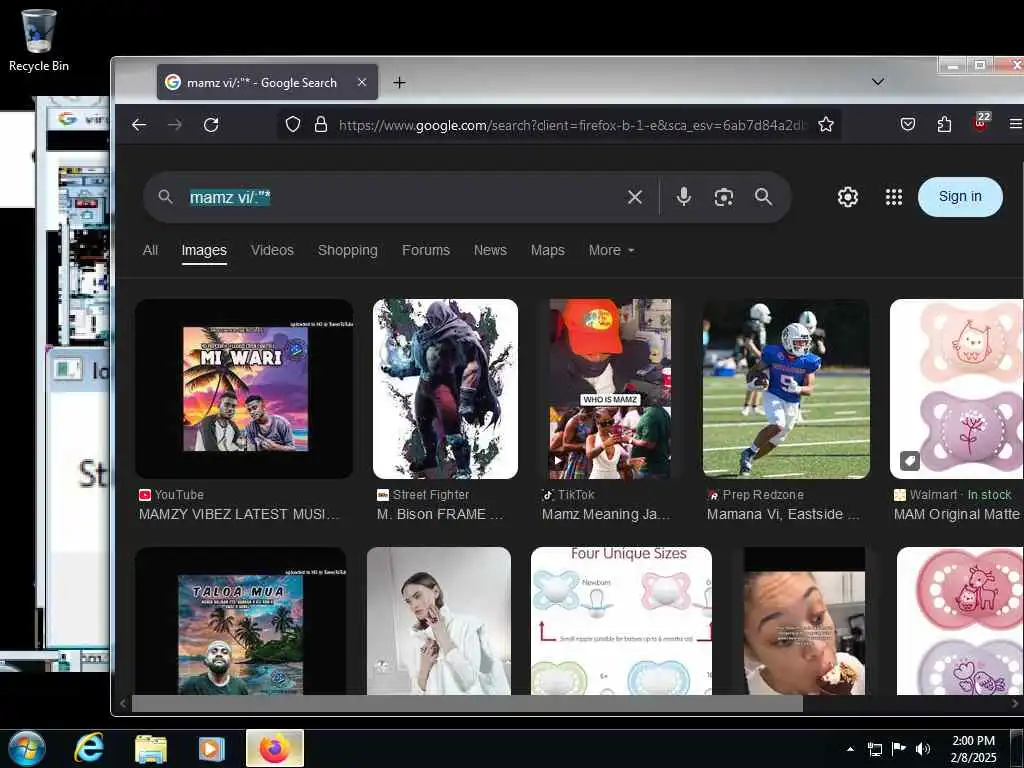Start voice search with microphone
The height and width of the screenshot is (768, 1024).
pyautogui.click(x=684, y=197)
